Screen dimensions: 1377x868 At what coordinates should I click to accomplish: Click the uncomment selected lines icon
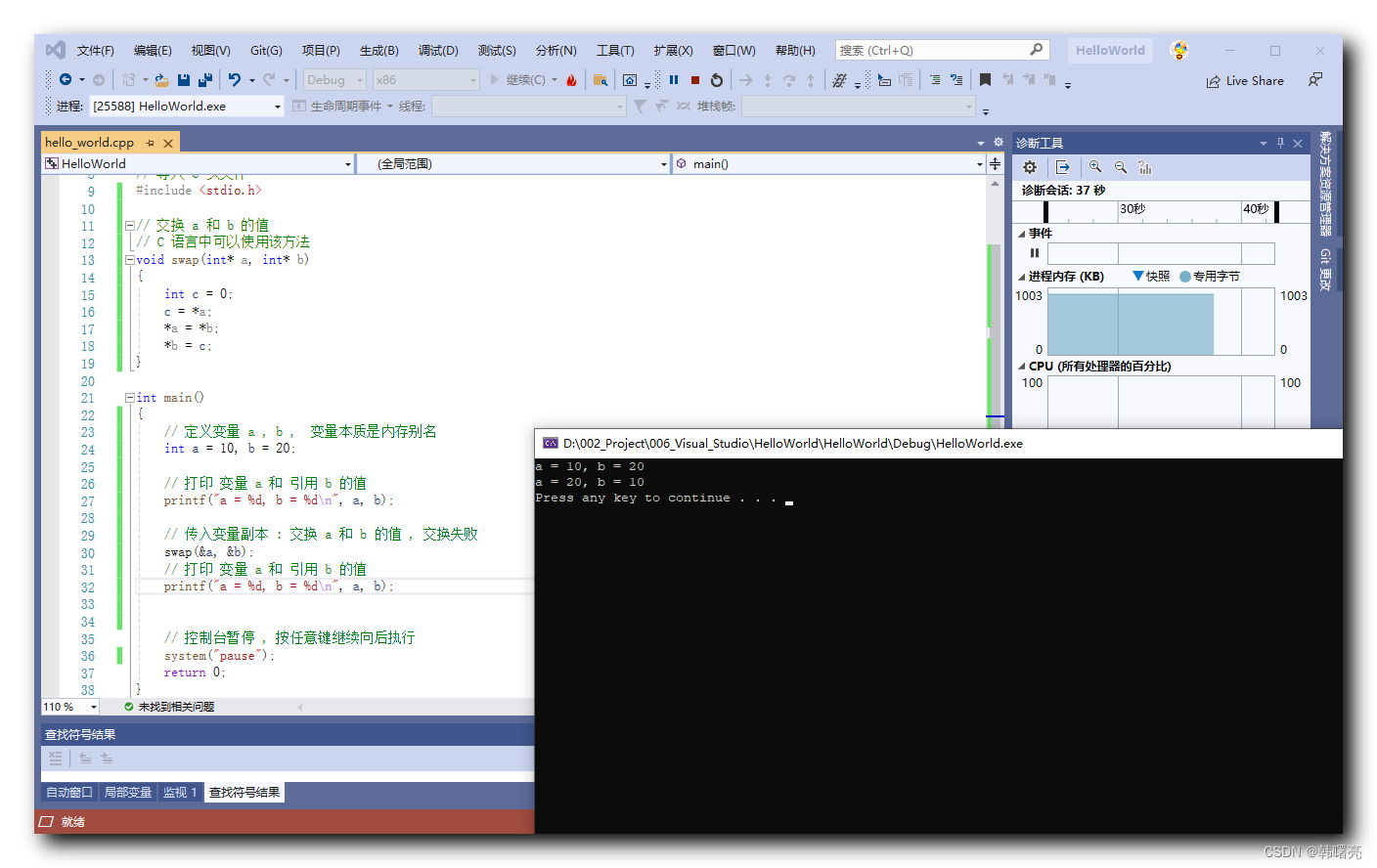pyautogui.click(x=956, y=80)
